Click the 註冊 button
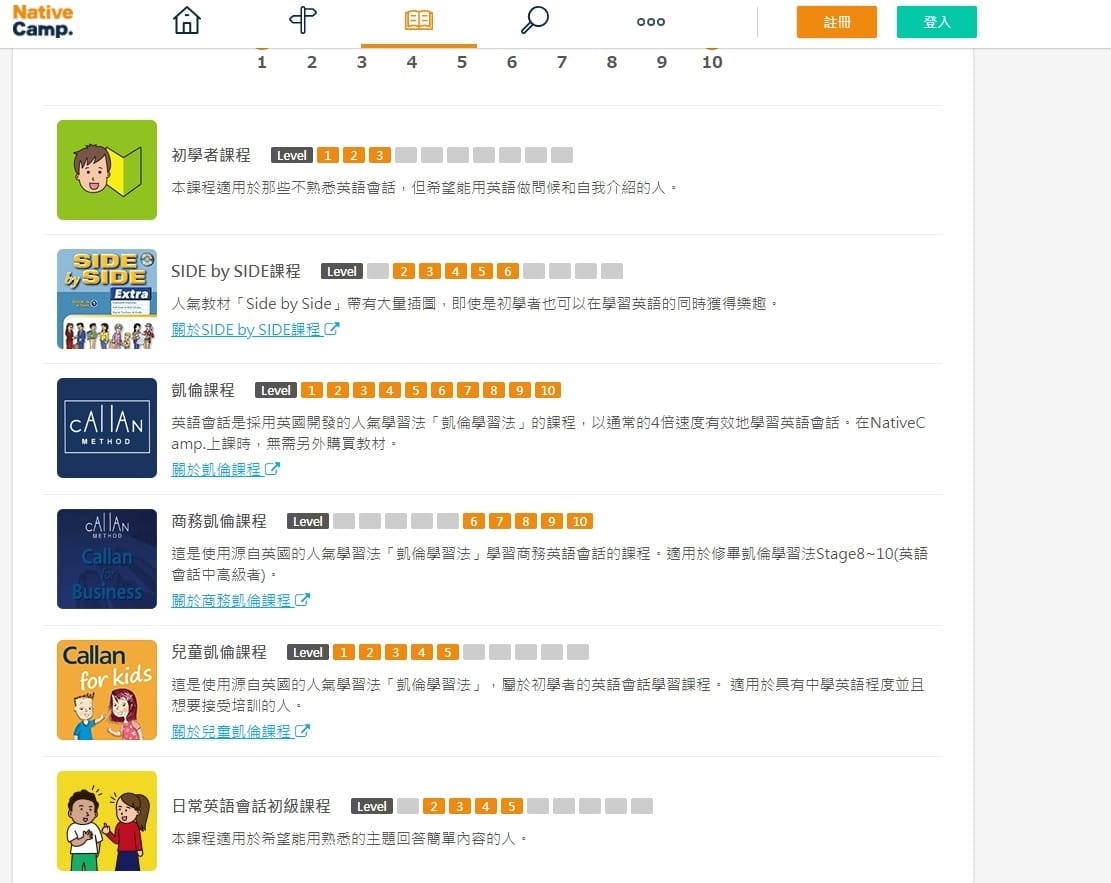1111x883 pixels. click(x=837, y=21)
